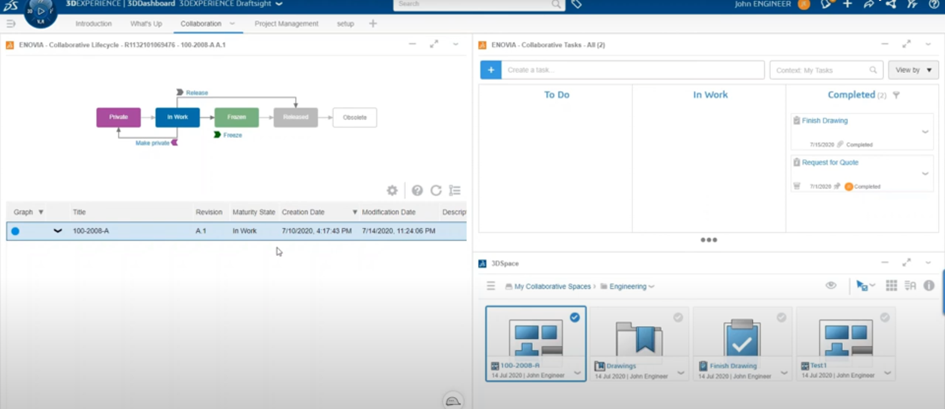This screenshot has height=409, width=945.
Task: Open the 100-2008-A tile's dropdown arrow
Action: point(577,373)
